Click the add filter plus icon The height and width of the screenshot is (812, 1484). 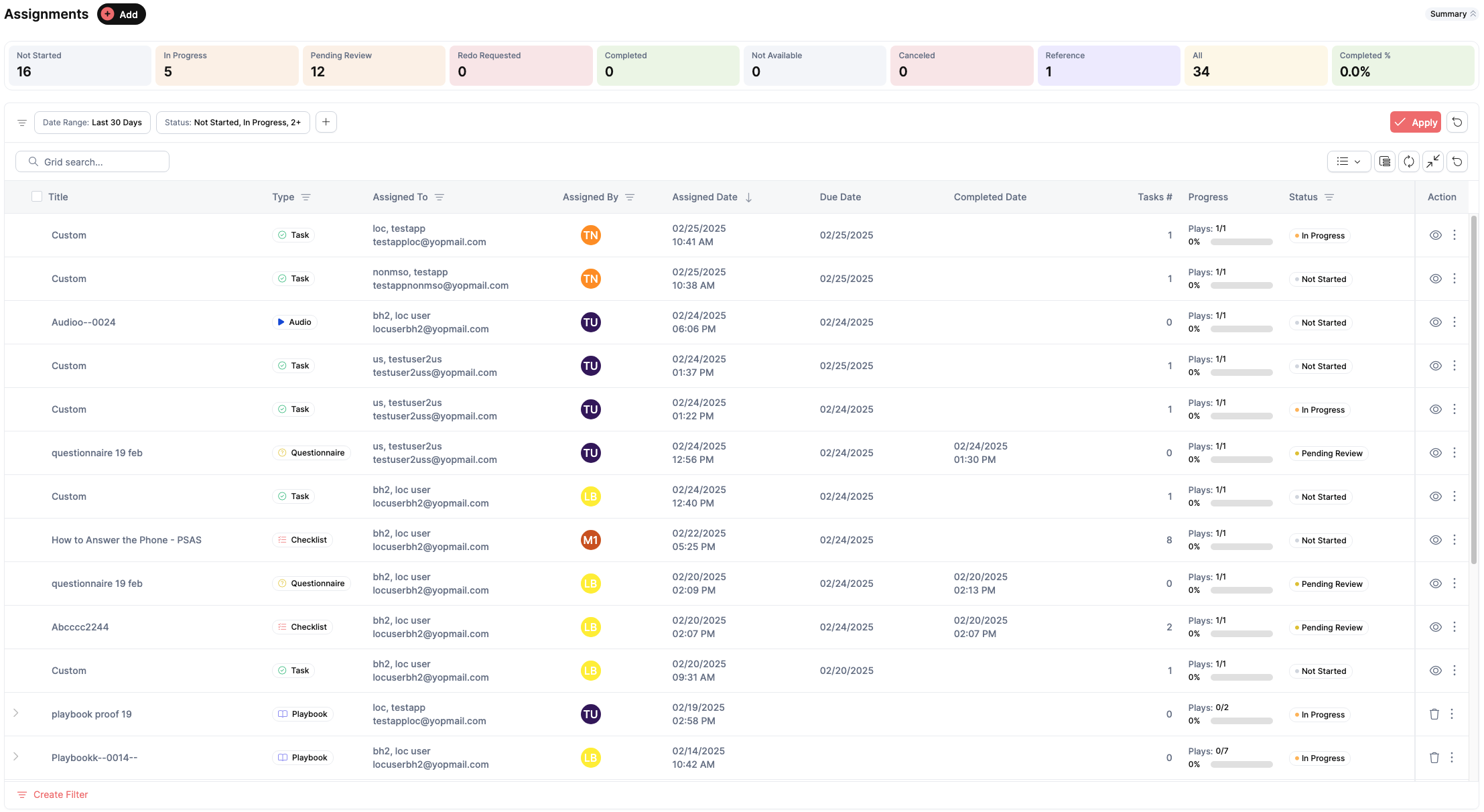[x=326, y=122]
